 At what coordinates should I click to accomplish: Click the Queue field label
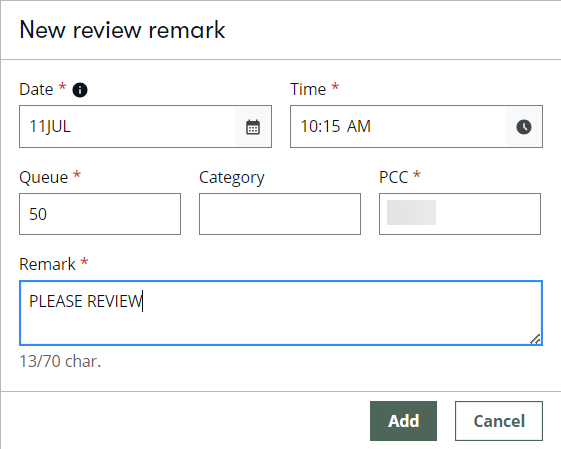click(x=44, y=177)
